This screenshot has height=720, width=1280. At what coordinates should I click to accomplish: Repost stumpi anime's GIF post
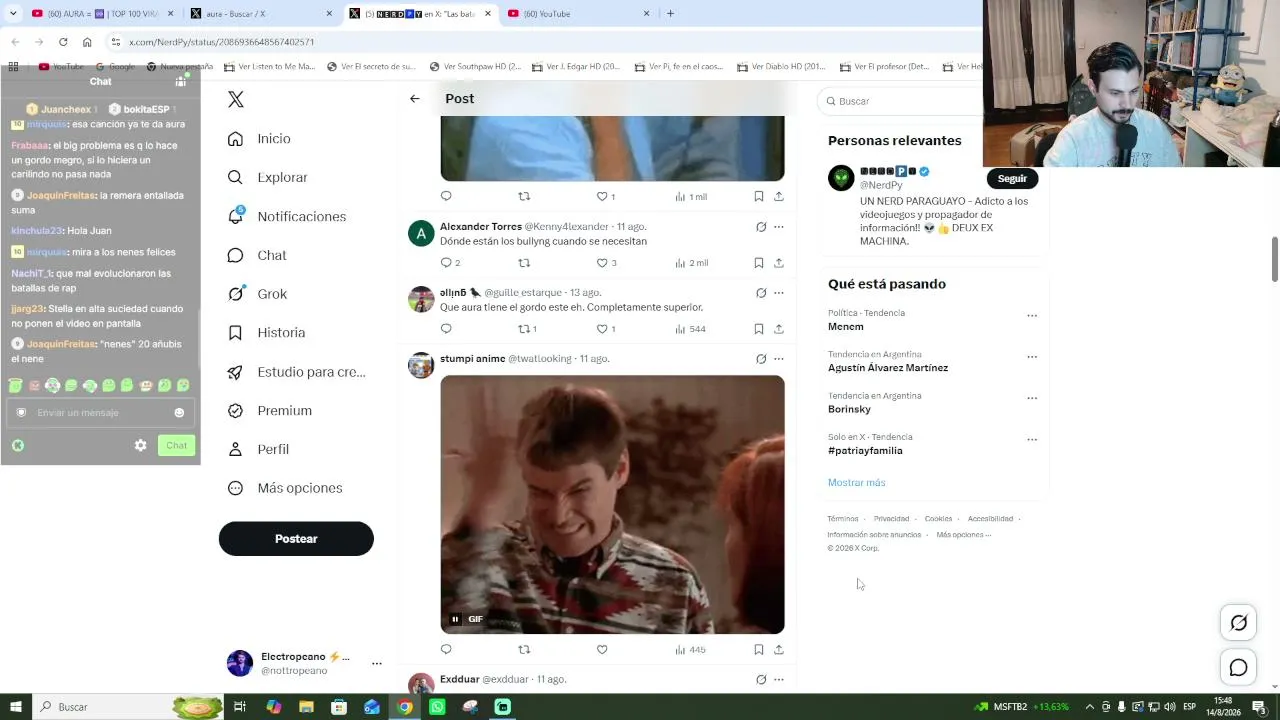coord(524,650)
